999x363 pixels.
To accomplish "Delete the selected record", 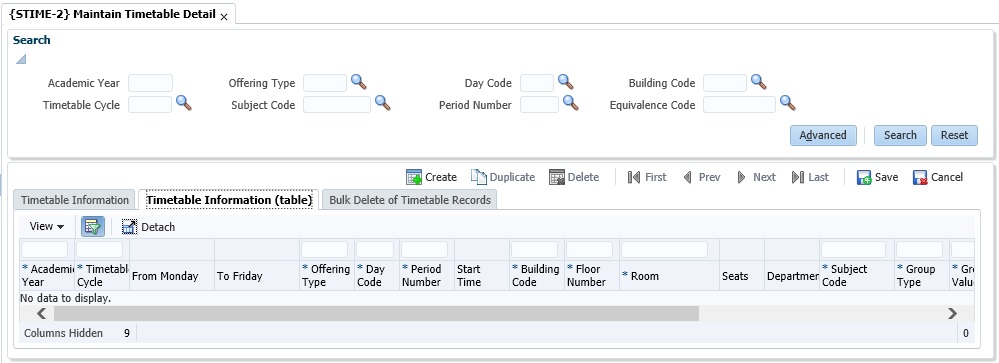I will 574,177.
